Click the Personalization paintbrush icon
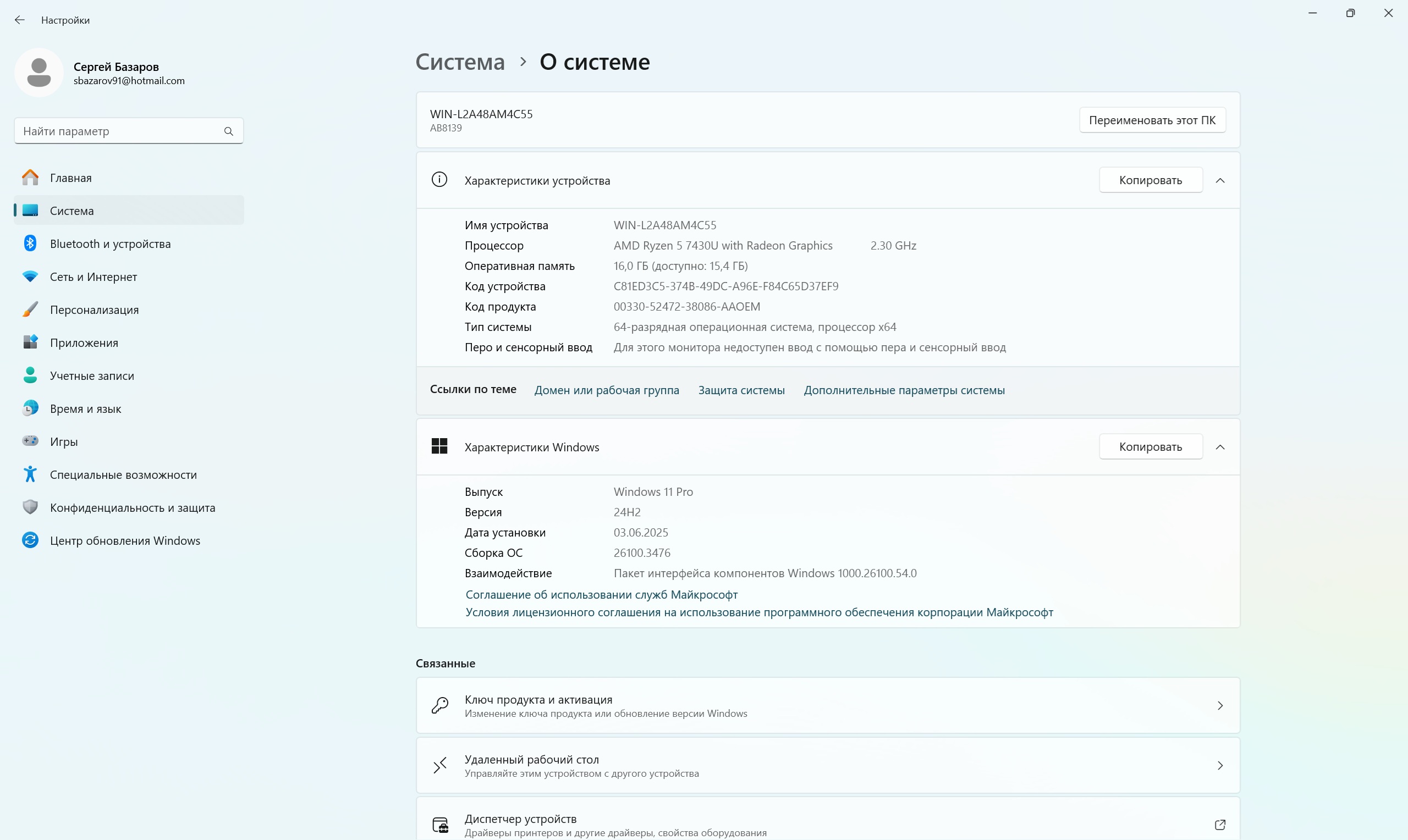This screenshot has height=840, width=1408. (30, 310)
